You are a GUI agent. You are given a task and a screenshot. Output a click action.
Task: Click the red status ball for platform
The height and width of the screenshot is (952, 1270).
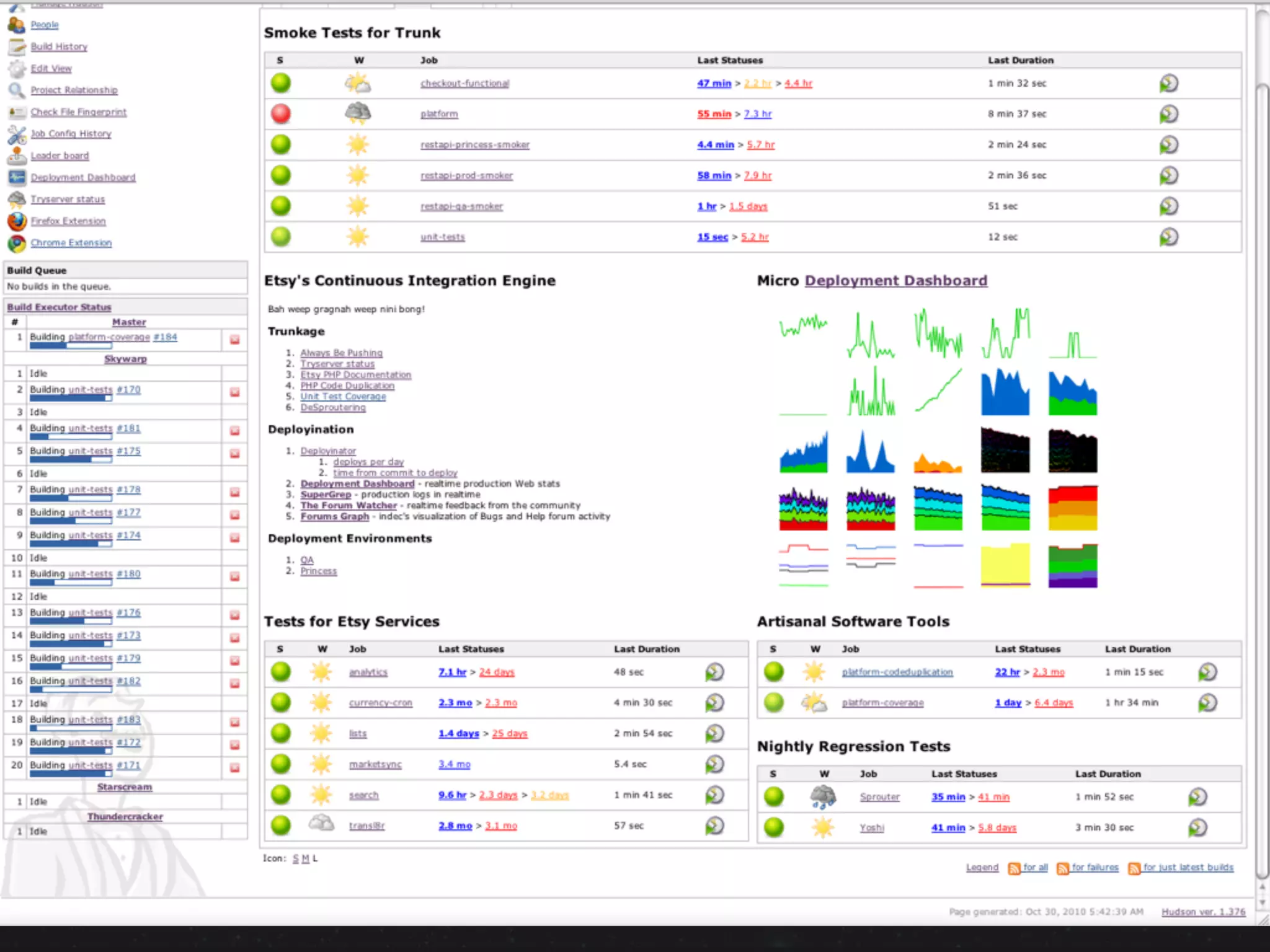(x=281, y=113)
